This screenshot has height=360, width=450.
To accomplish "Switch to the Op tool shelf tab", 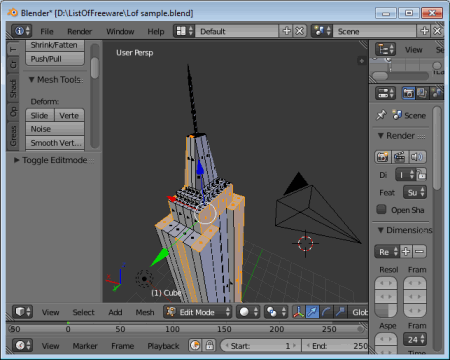I will click(13, 111).
